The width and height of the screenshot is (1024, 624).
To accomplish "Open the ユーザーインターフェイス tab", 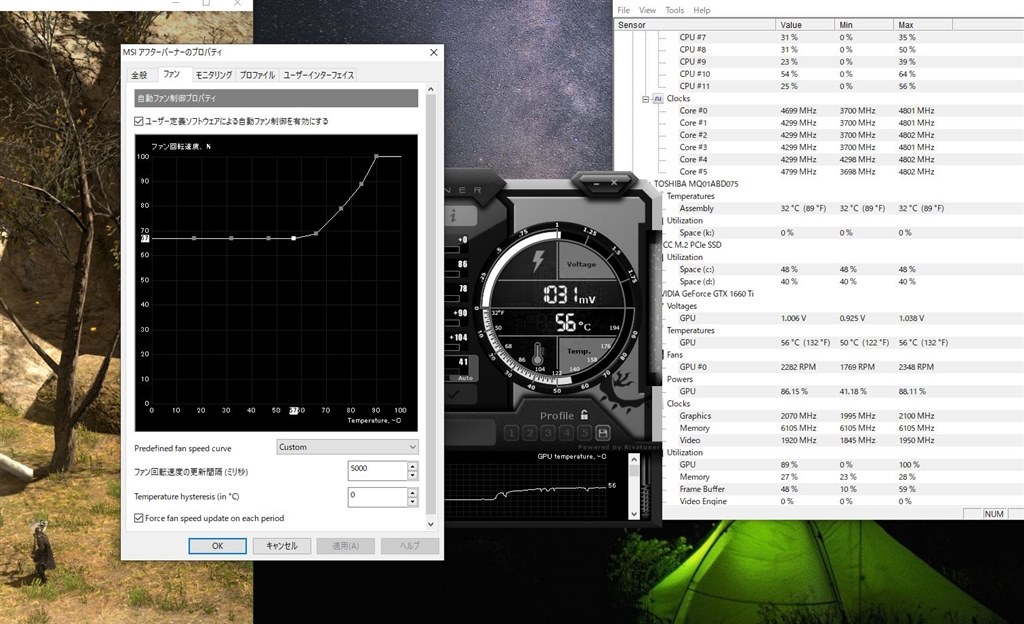I will pyautogui.click(x=319, y=75).
